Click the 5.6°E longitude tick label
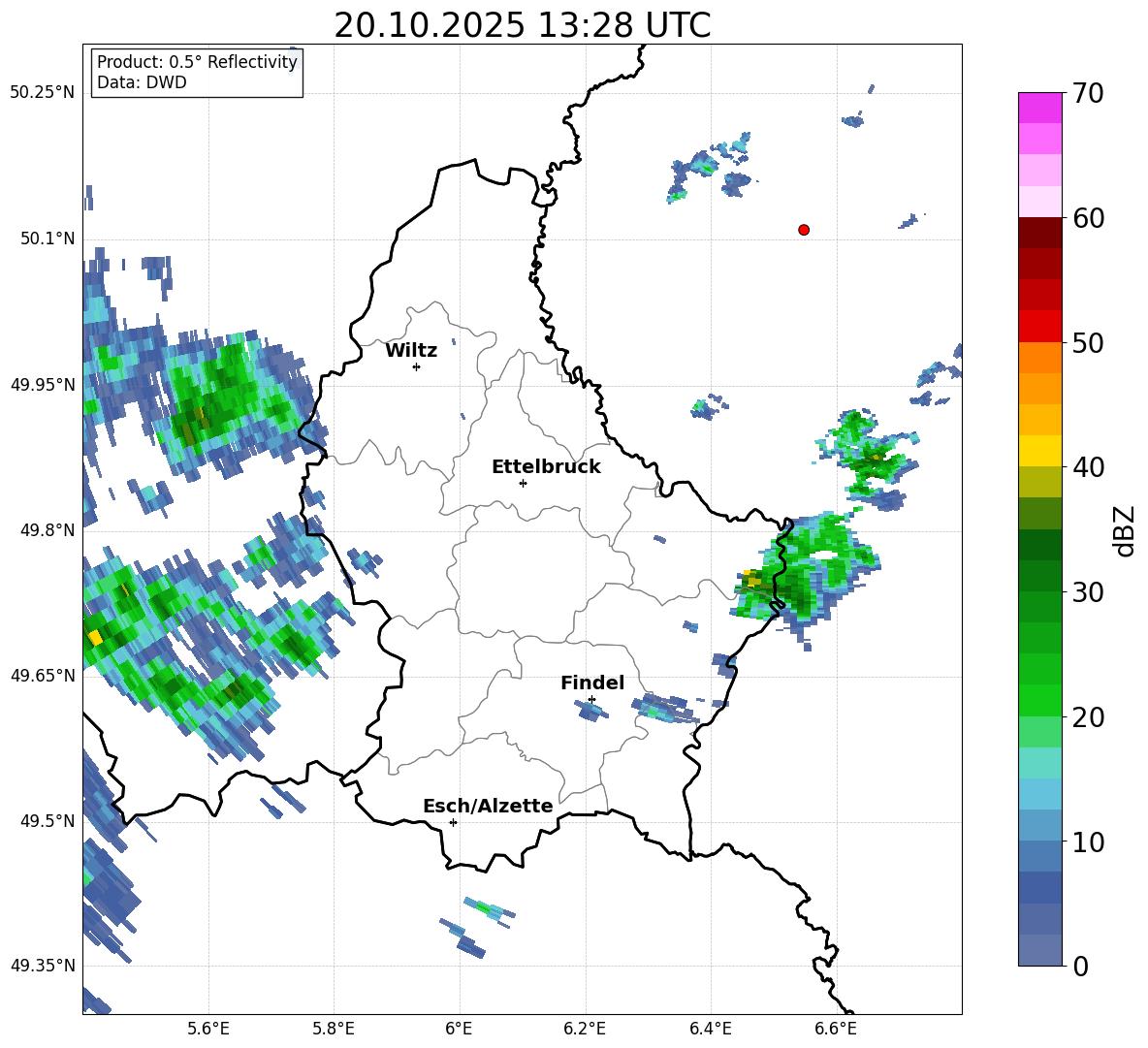This screenshot has height=1048, width=1148. [x=207, y=1029]
